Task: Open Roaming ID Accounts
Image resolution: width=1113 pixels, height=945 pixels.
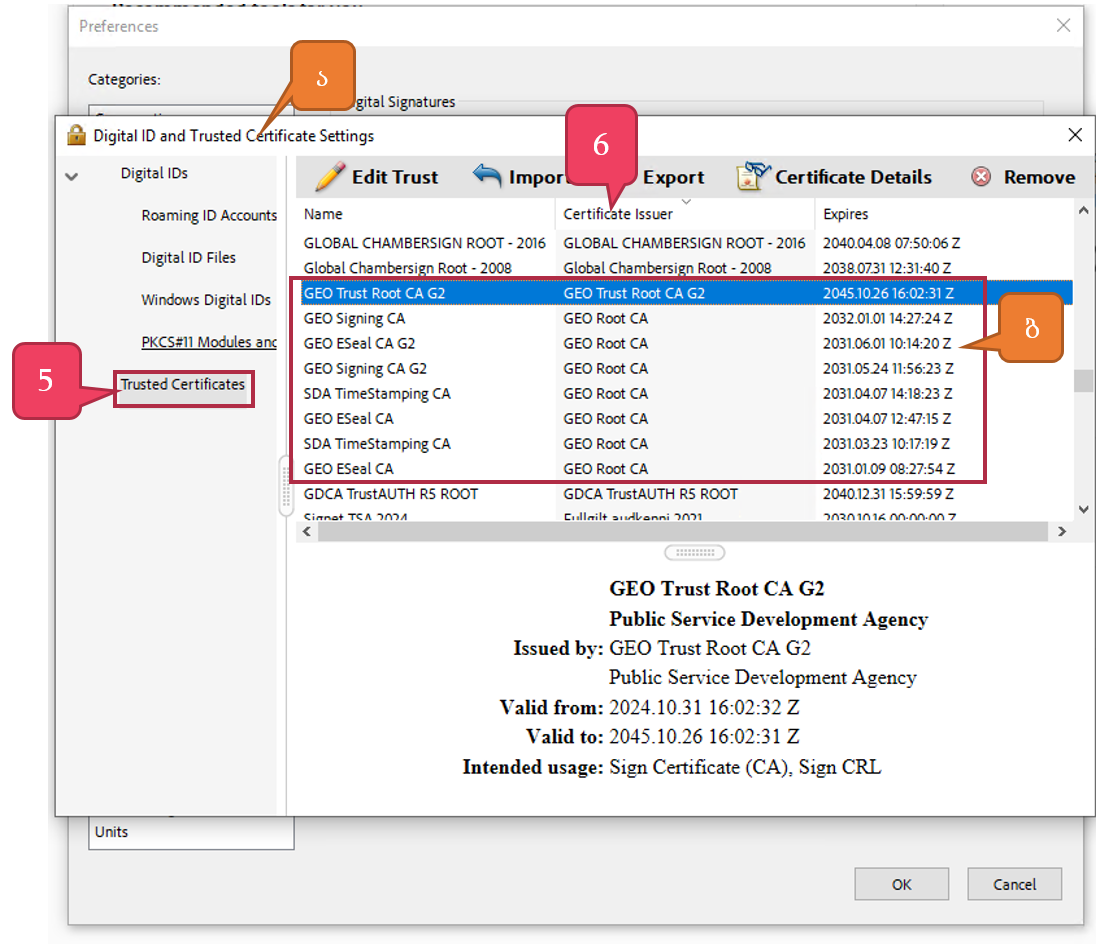Action: click(x=209, y=215)
